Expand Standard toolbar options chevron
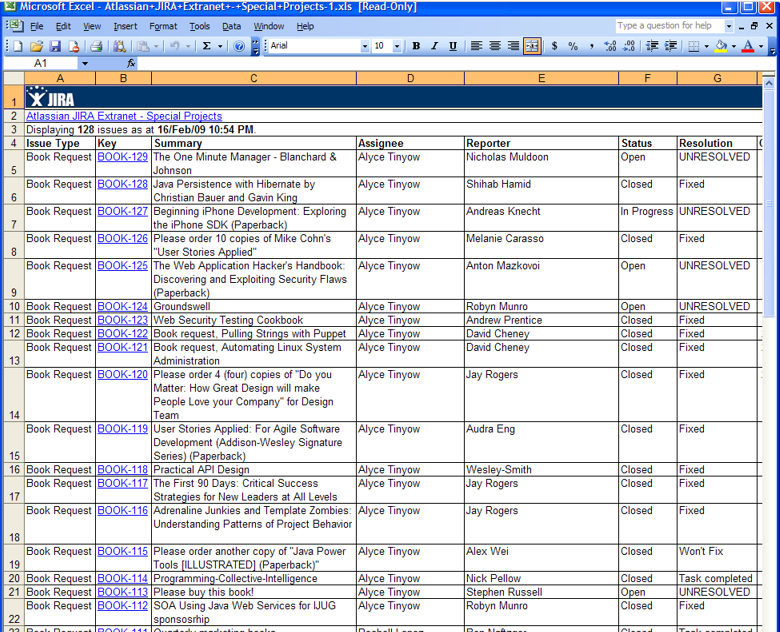 pos(255,46)
